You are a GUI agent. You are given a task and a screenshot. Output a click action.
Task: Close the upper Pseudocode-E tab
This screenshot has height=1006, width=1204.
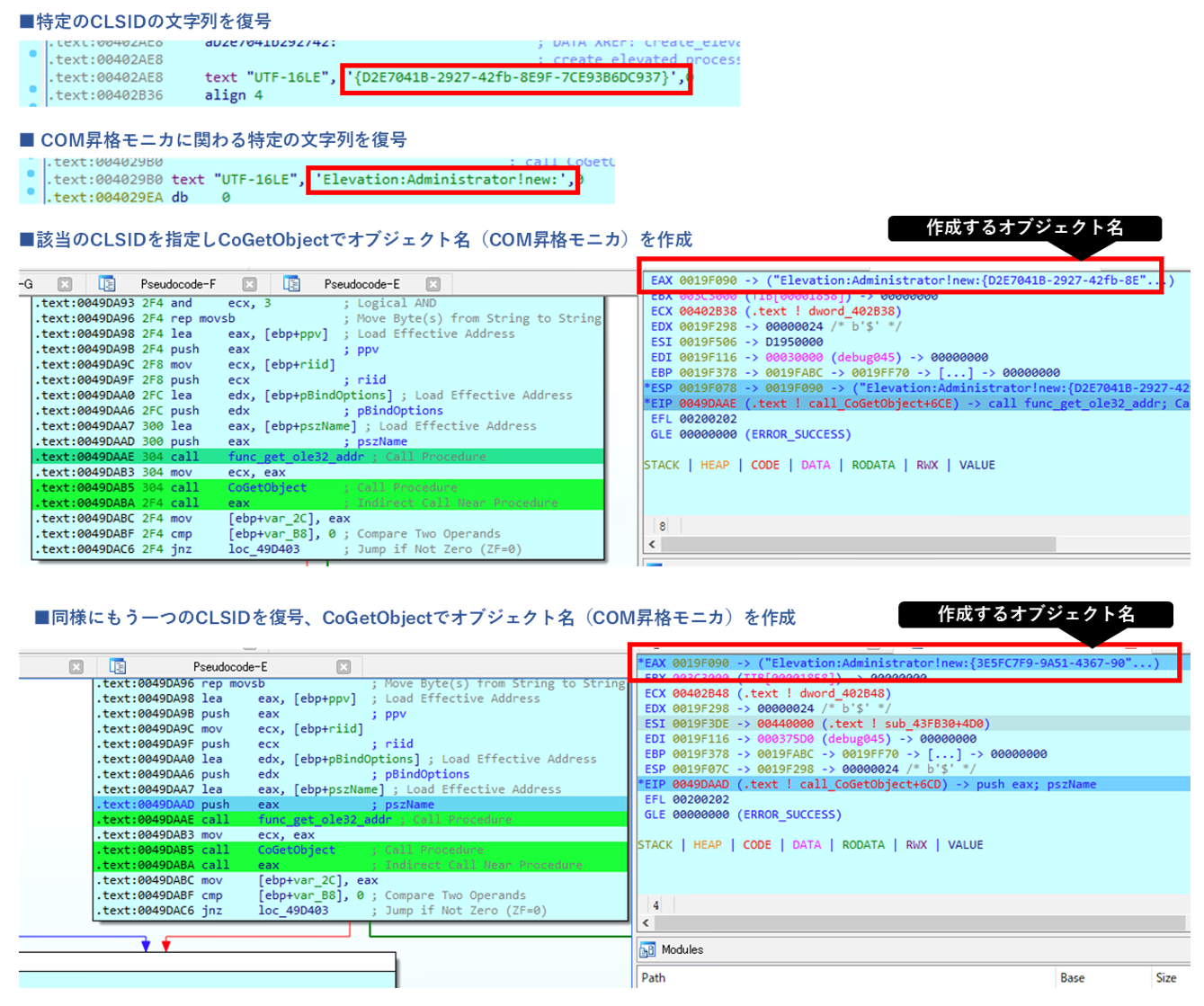coord(433,284)
